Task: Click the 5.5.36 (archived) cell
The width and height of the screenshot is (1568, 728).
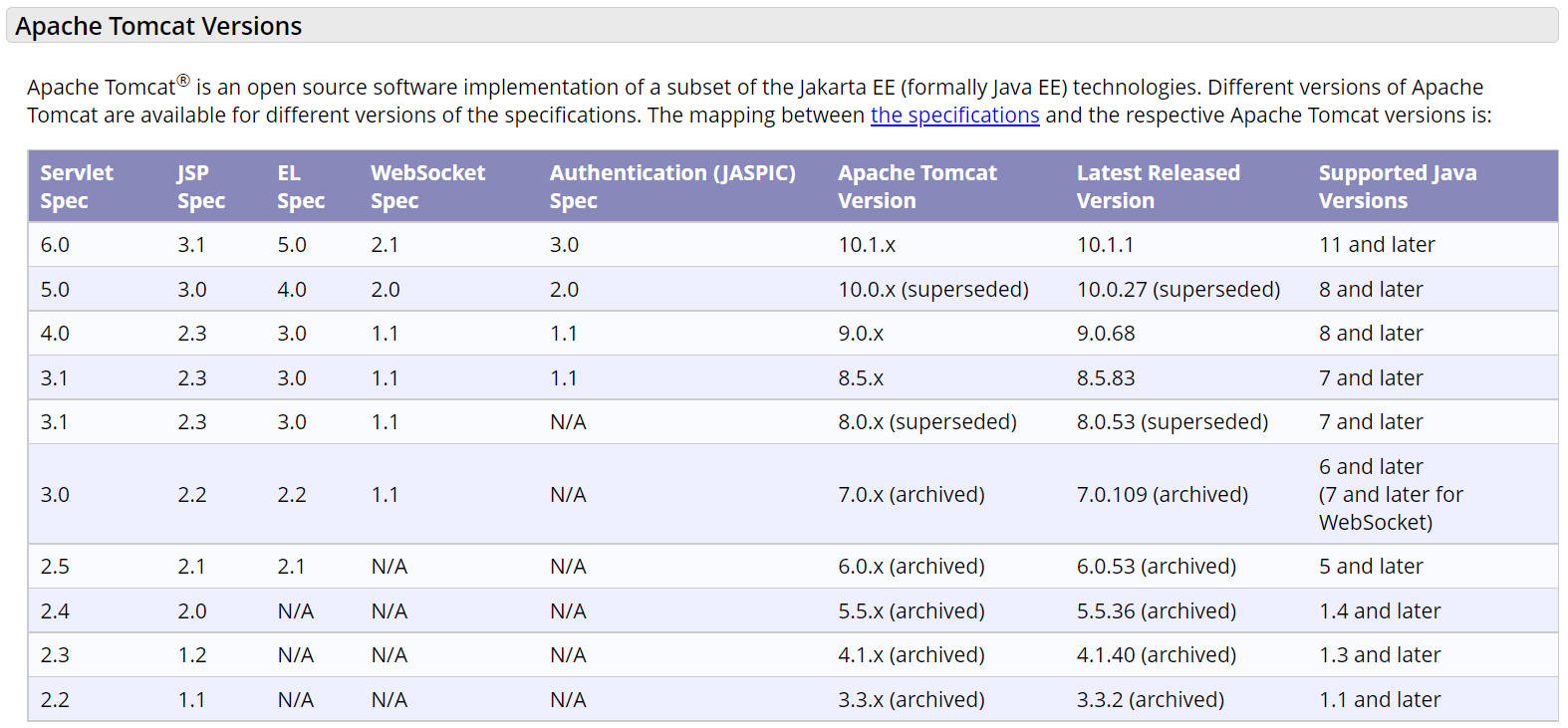Action: [x=1156, y=611]
